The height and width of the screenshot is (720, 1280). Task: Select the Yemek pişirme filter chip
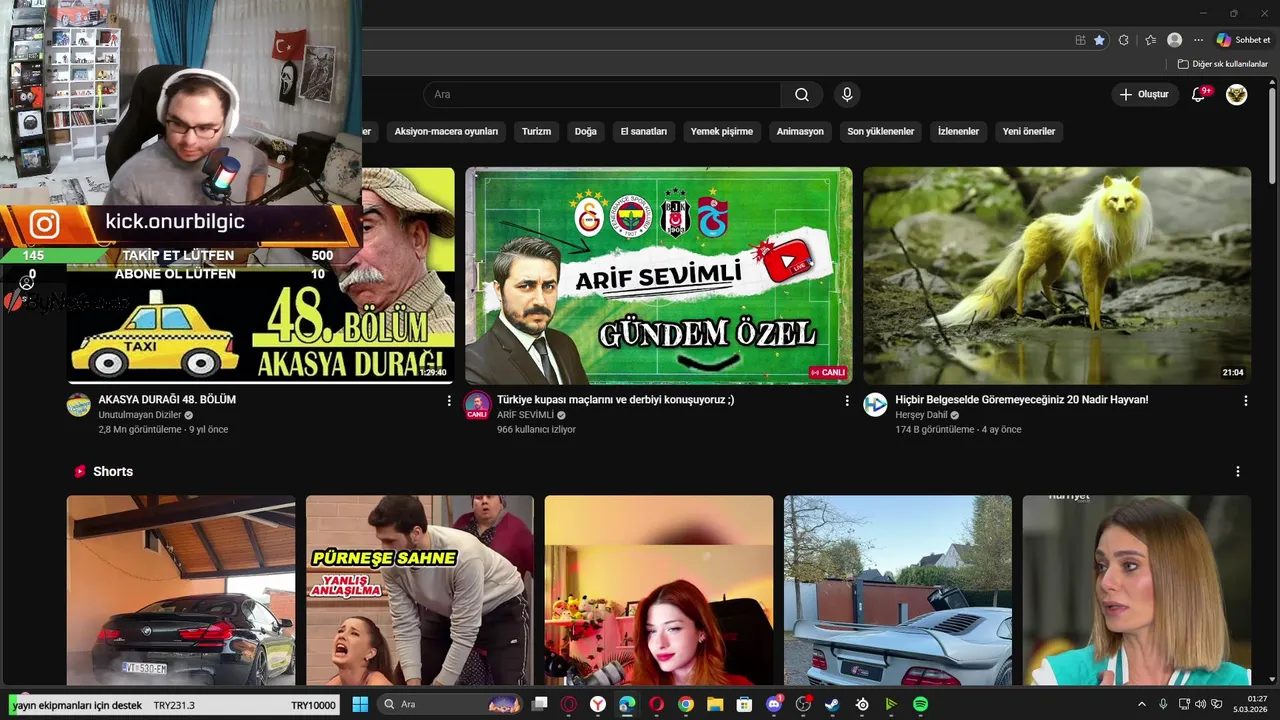722,131
